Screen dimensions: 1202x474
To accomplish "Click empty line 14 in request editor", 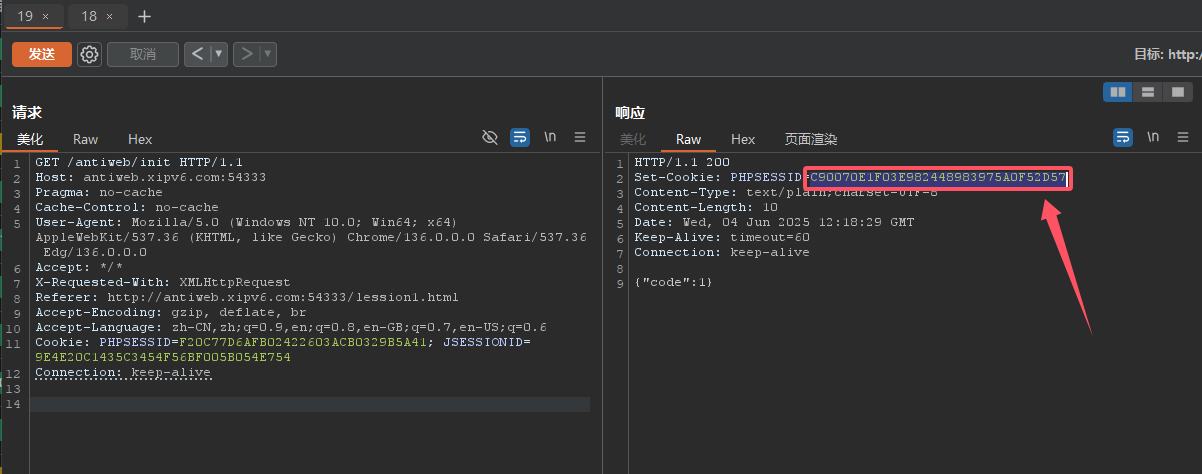I will pos(300,404).
